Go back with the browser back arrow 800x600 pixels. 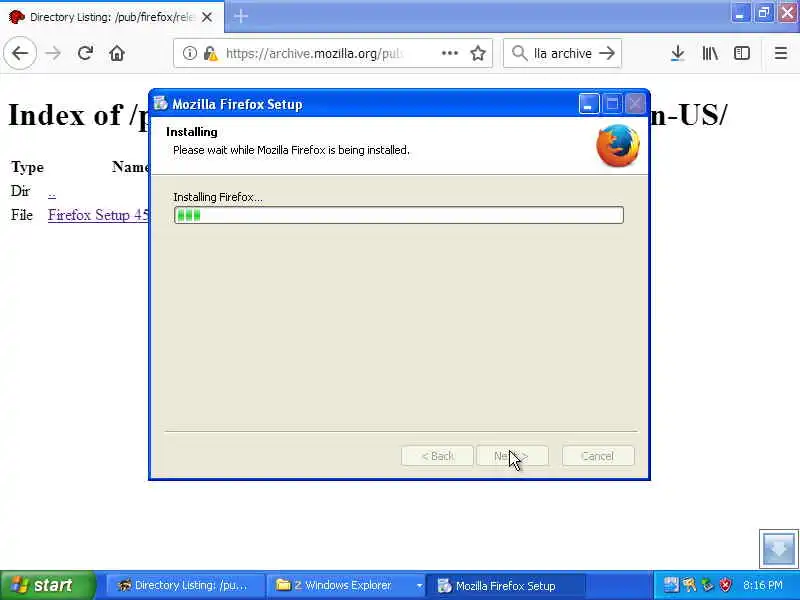tap(20, 53)
